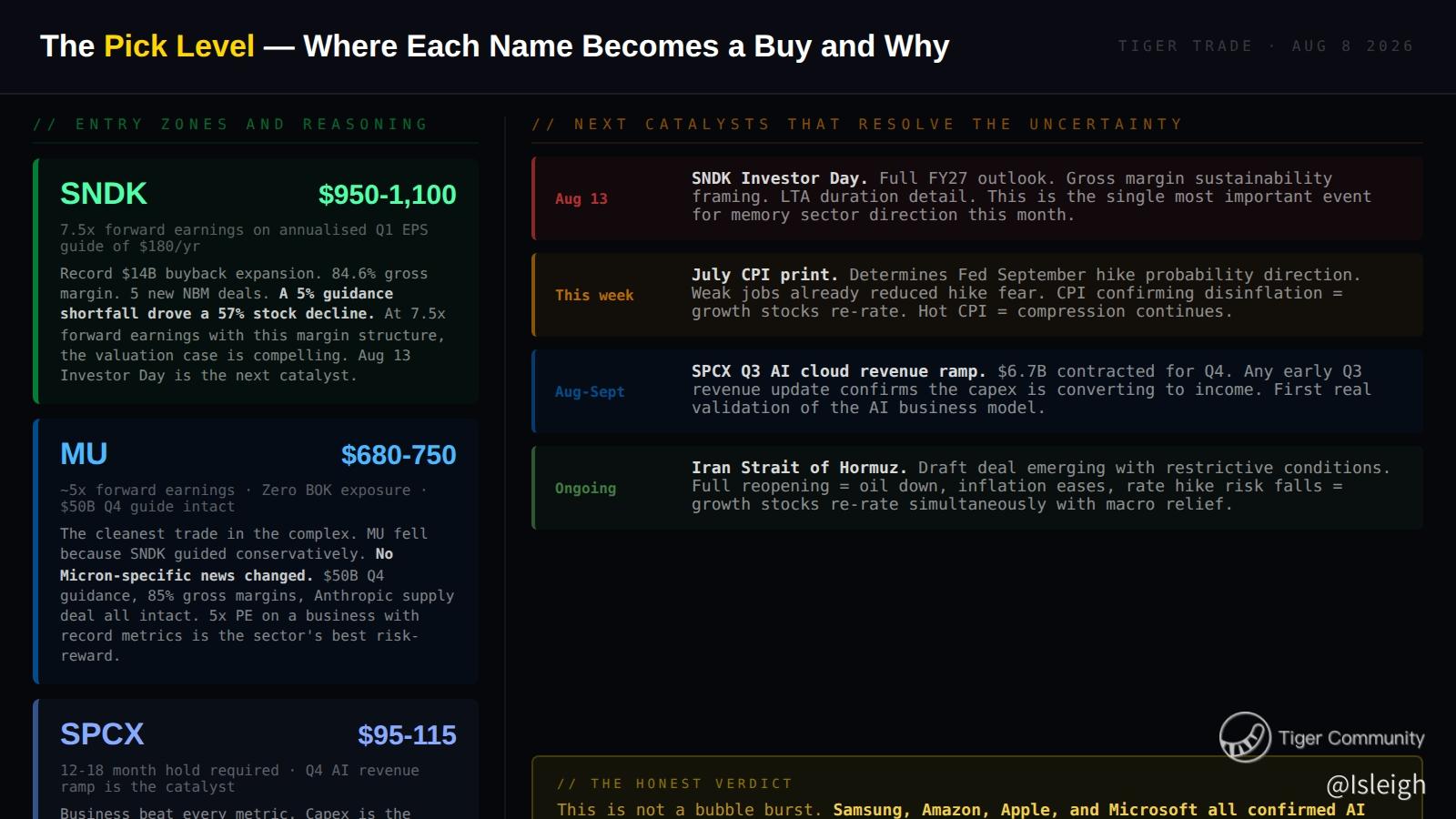The image size is (1456, 819).
Task: Select the "SNDK Investor Day." catalyst description
Action: (x=1031, y=197)
